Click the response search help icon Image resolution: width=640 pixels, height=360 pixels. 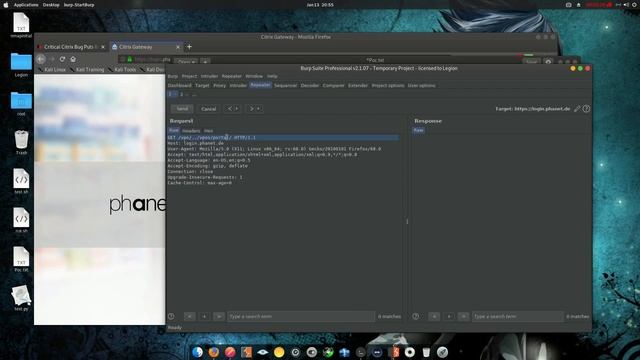point(416,316)
